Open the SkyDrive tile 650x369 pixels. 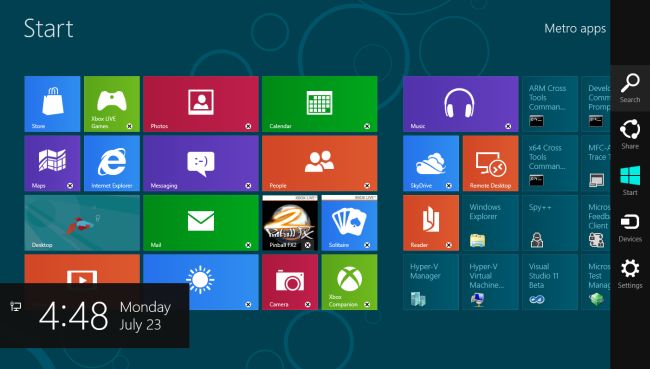click(x=431, y=163)
